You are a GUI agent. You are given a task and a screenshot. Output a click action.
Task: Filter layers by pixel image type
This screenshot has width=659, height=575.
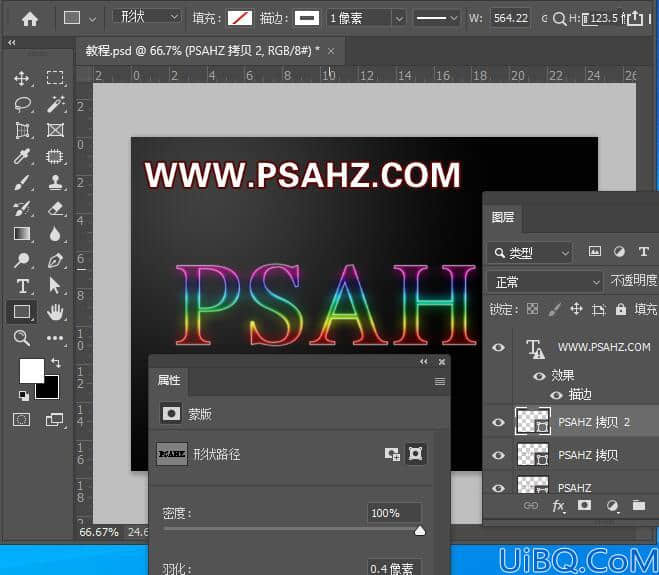pyautogui.click(x=594, y=251)
